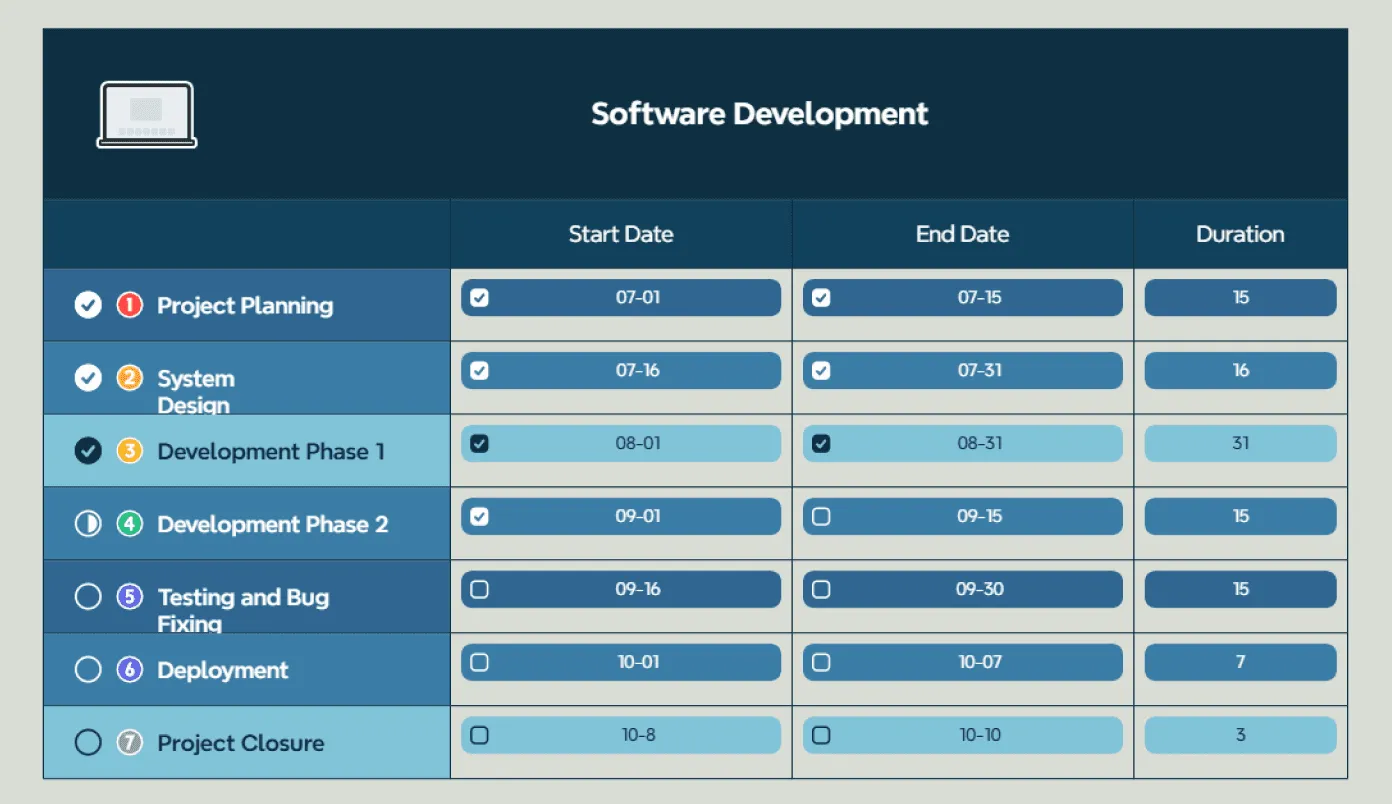Click the green number 4 badge
The height and width of the screenshot is (804, 1392).
(130, 524)
